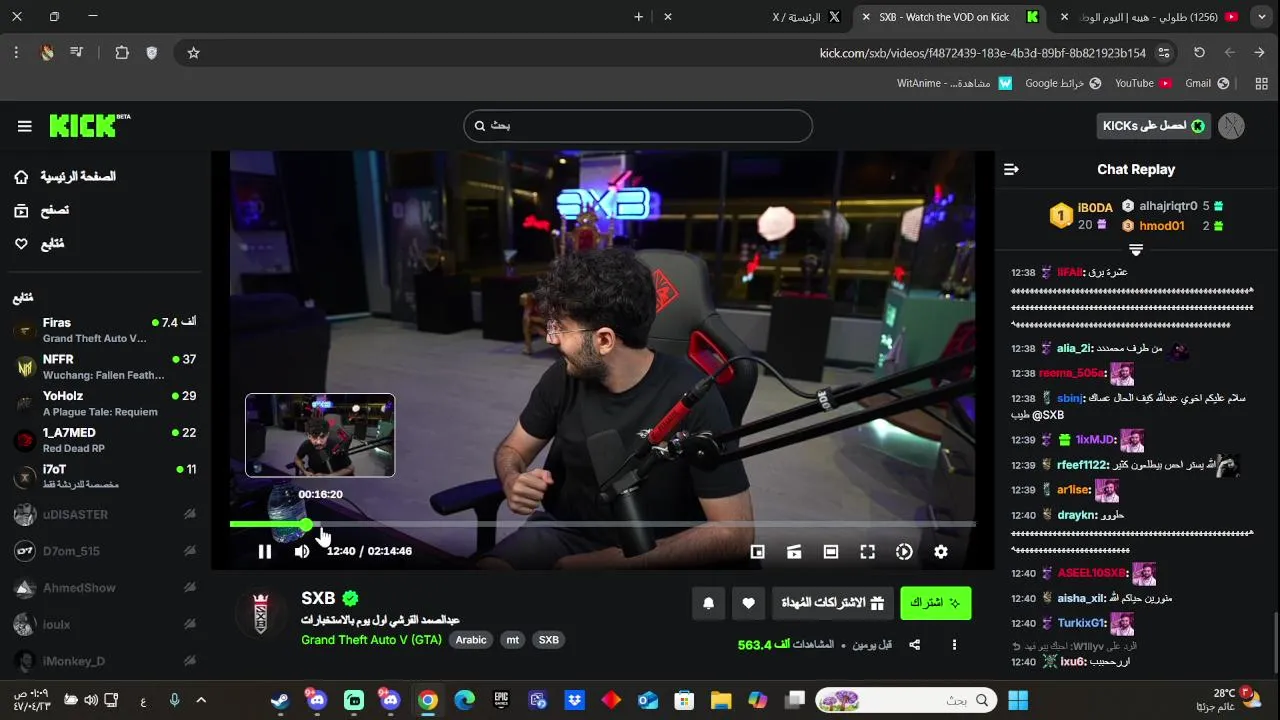Toggle the hamburger sidebar menu

pos(25,126)
